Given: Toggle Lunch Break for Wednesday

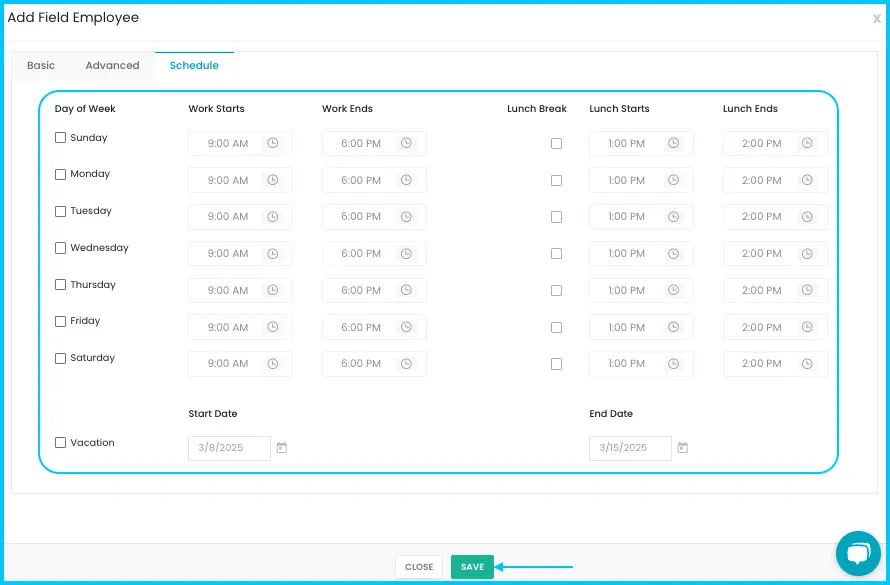Looking at the screenshot, I should pyautogui.click(x=556, y=254).
